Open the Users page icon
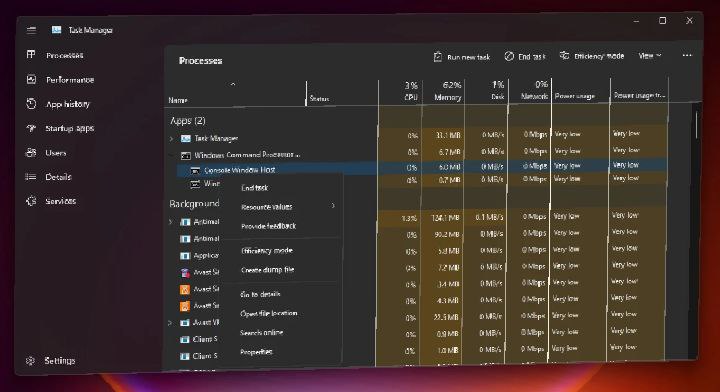720x392 pixels. pos(31,152)
